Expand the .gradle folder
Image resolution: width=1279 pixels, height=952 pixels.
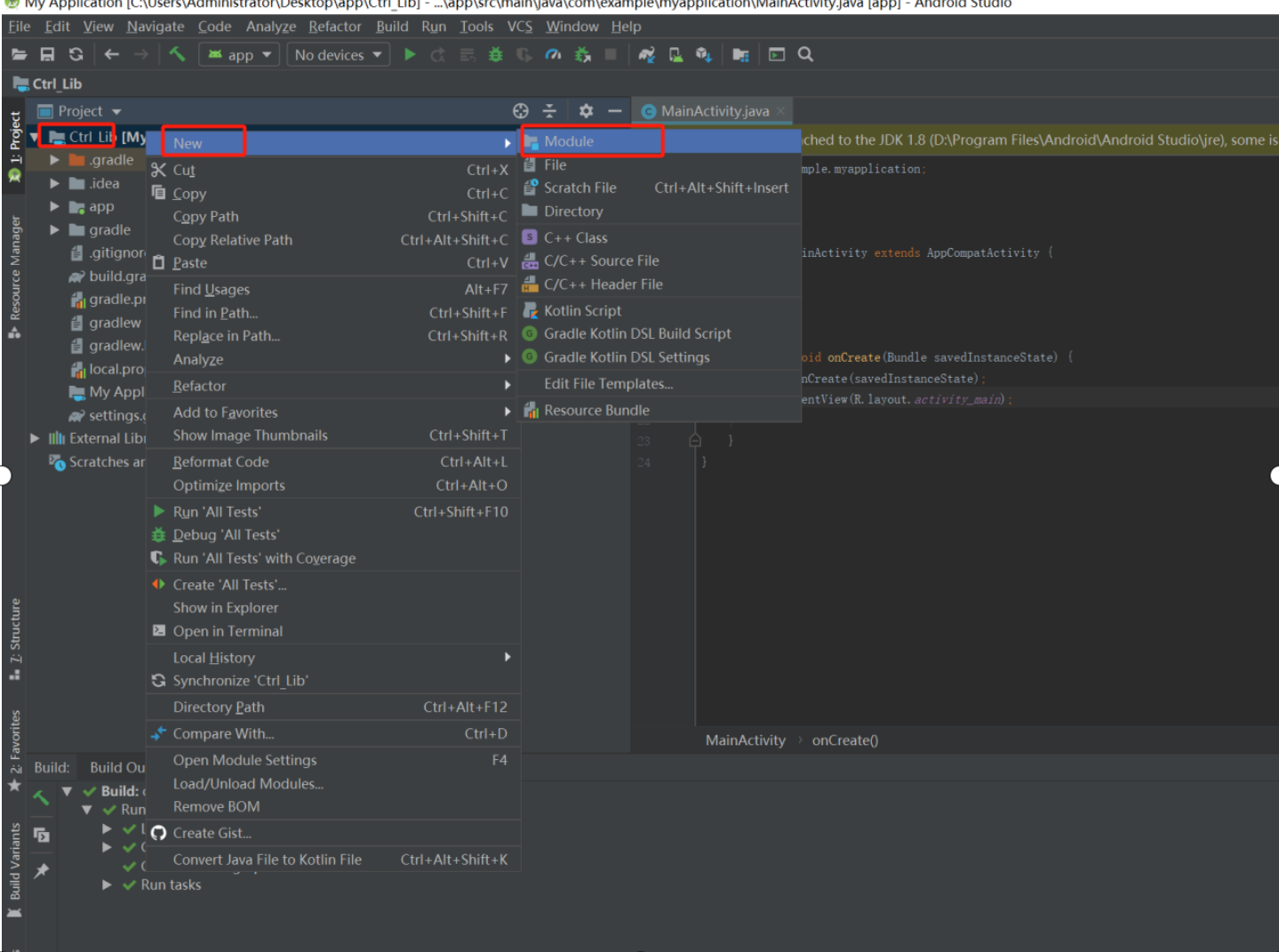54,160
